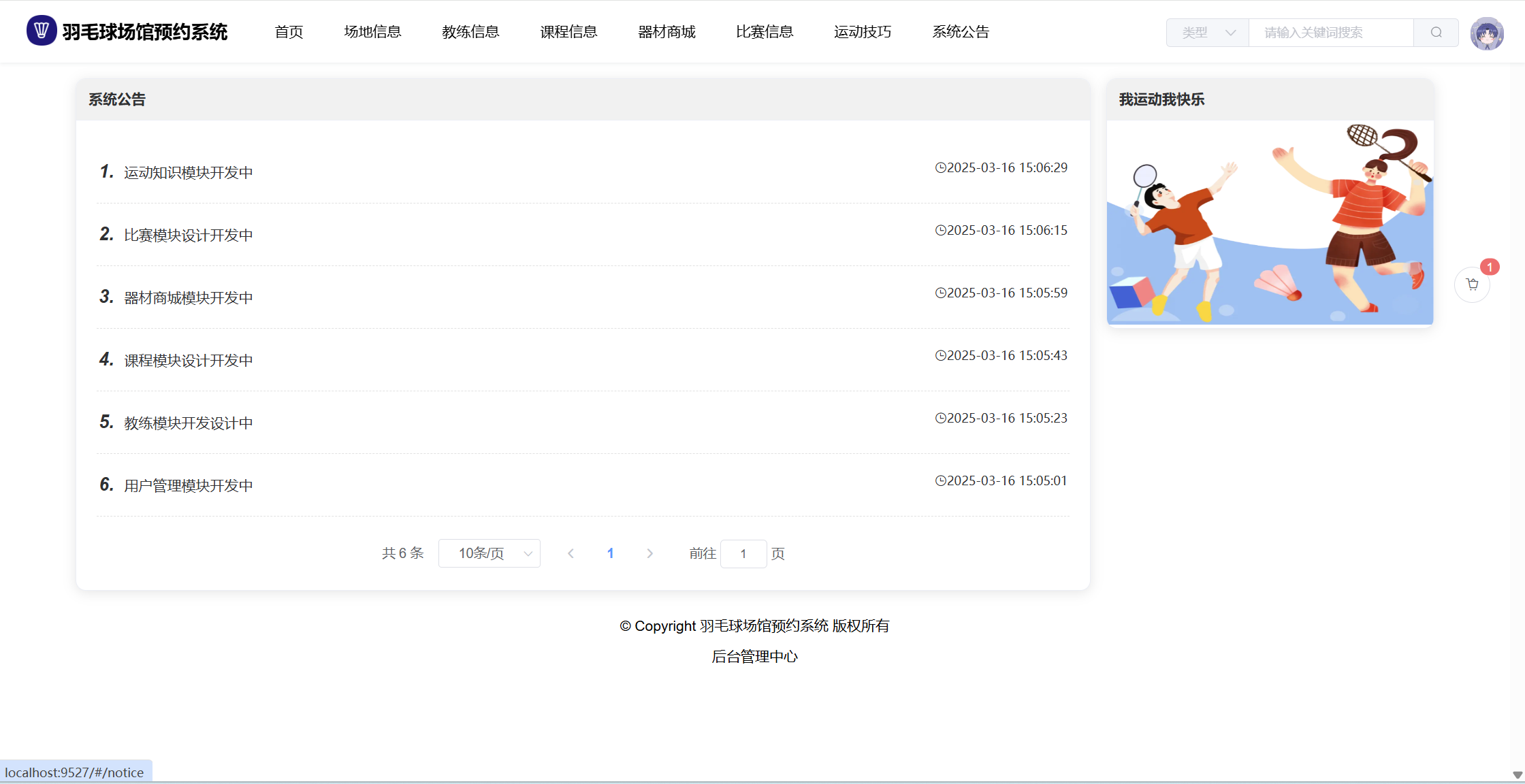
Task: Go to next page arrow
Action: 649,553
